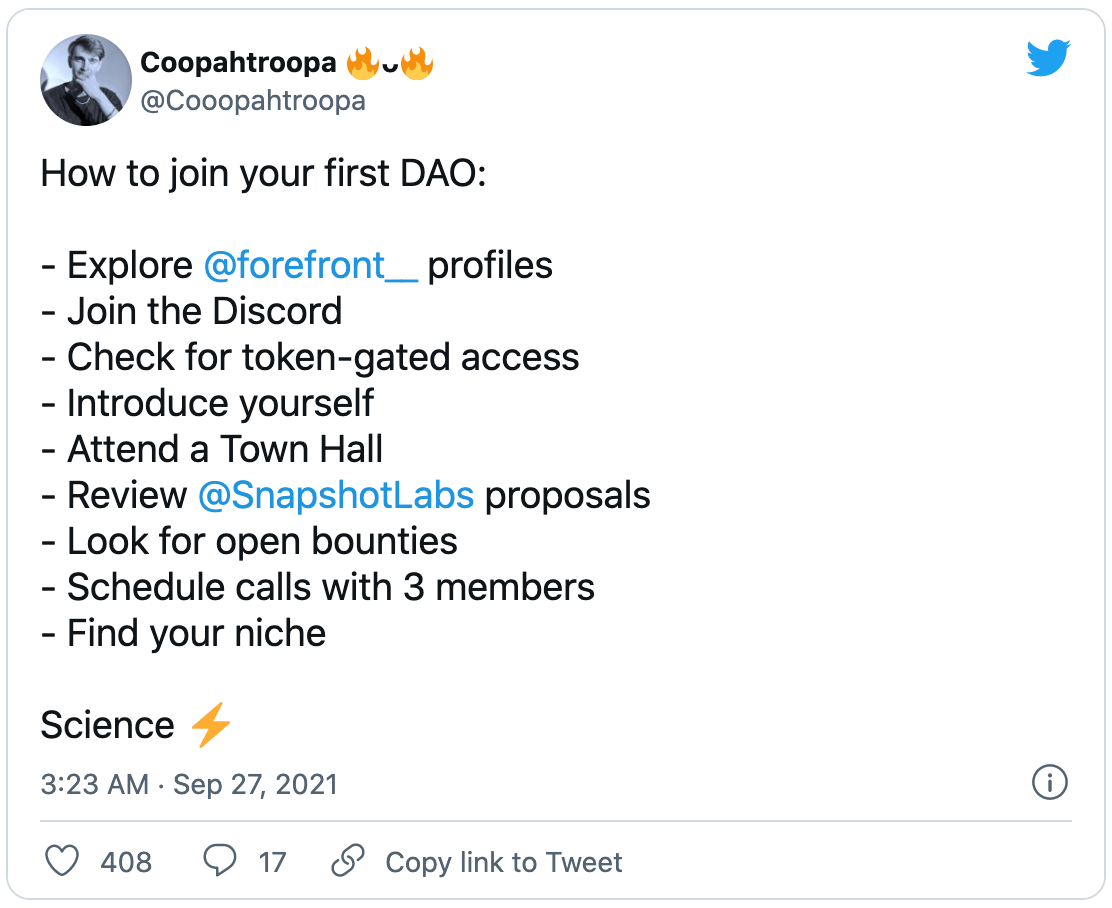Screen dimensions: 1112x908
Task: Click the chain link icon
Action: pos(347,861)
